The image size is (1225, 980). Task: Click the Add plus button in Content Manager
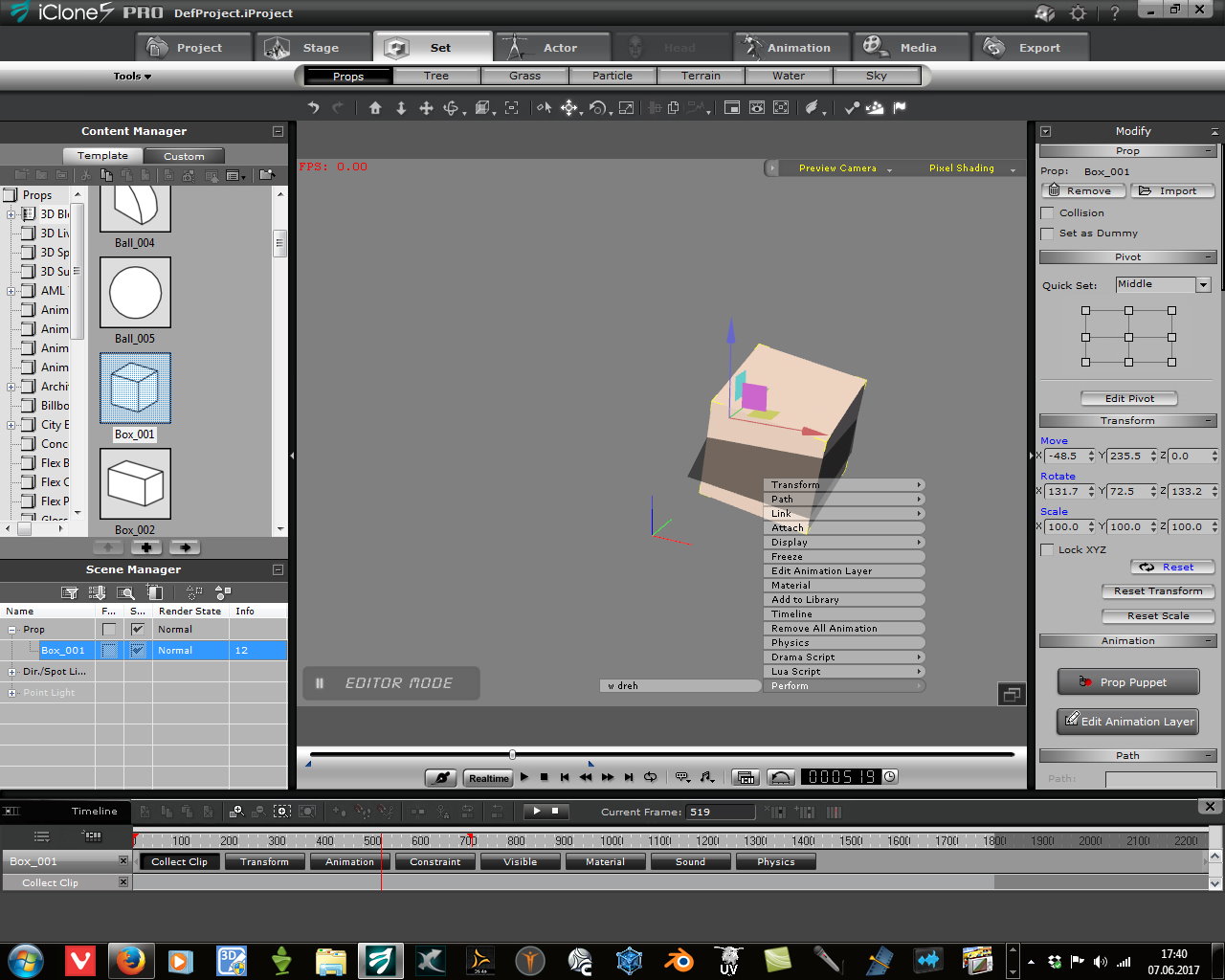point(145,547)
